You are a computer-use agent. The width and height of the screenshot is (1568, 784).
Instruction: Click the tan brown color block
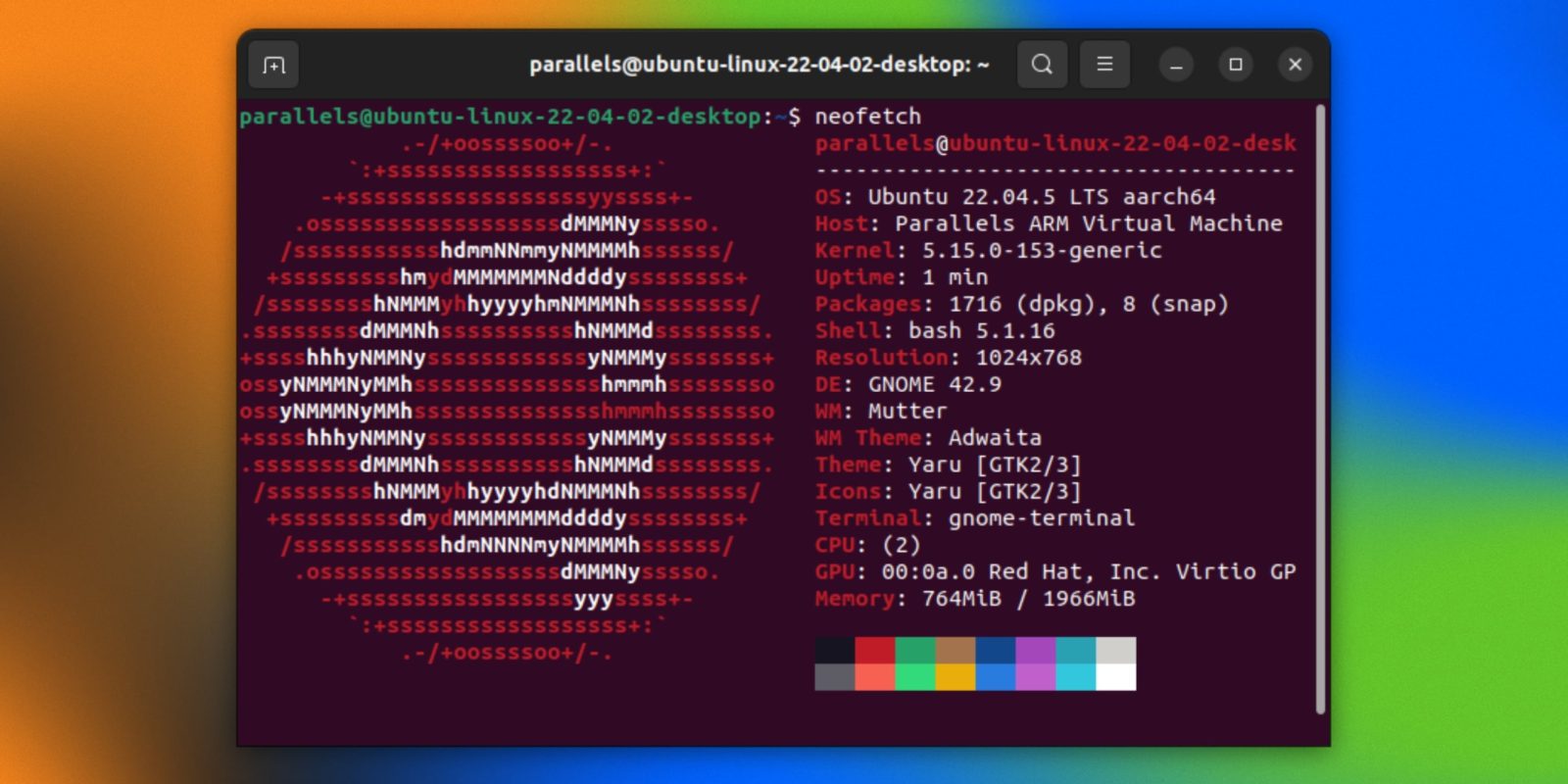click(x=955, y=650)
